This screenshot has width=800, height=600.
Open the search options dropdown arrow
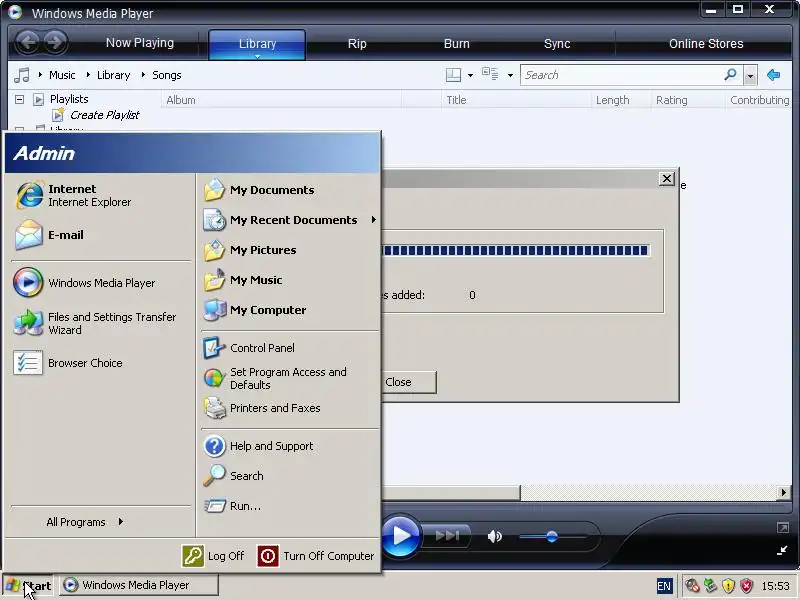[x=750, y=76]
